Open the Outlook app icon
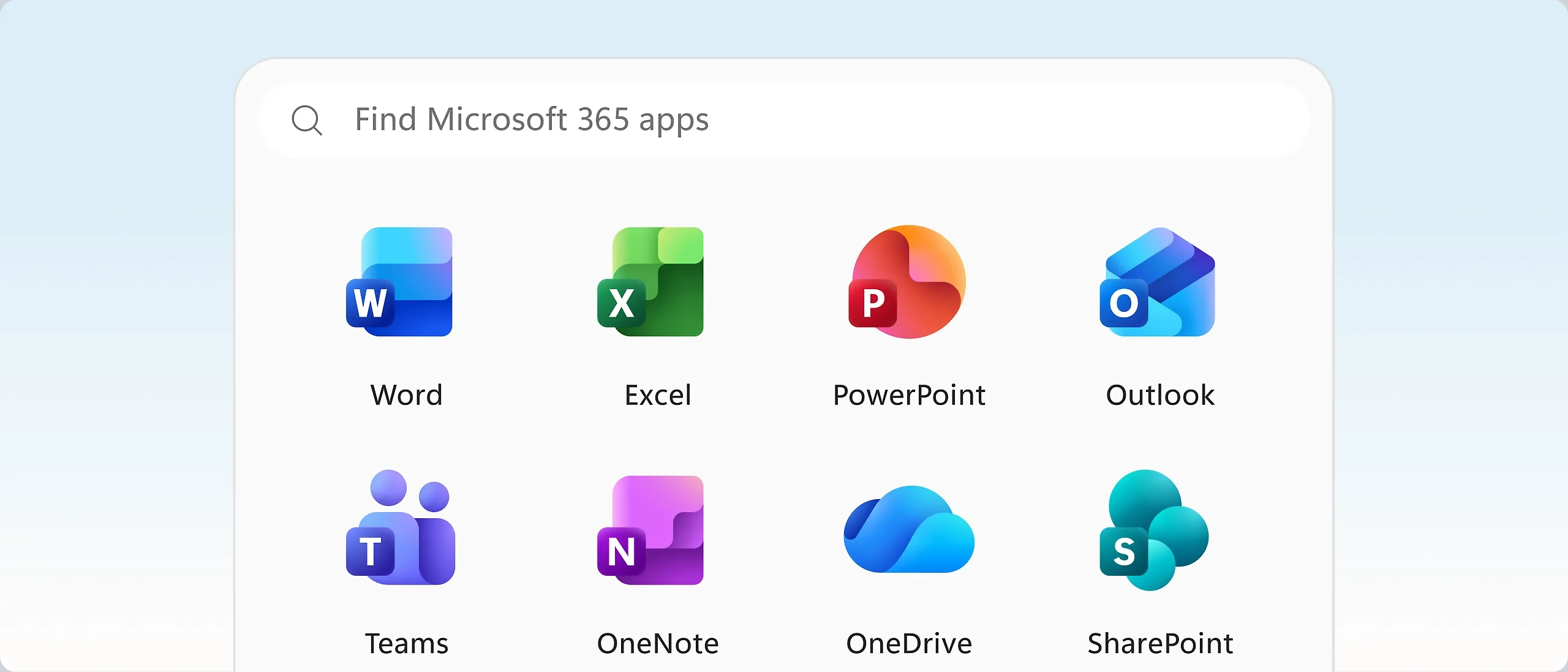The width and height of the screenshot is (1568, 672). pos(1158,282)
